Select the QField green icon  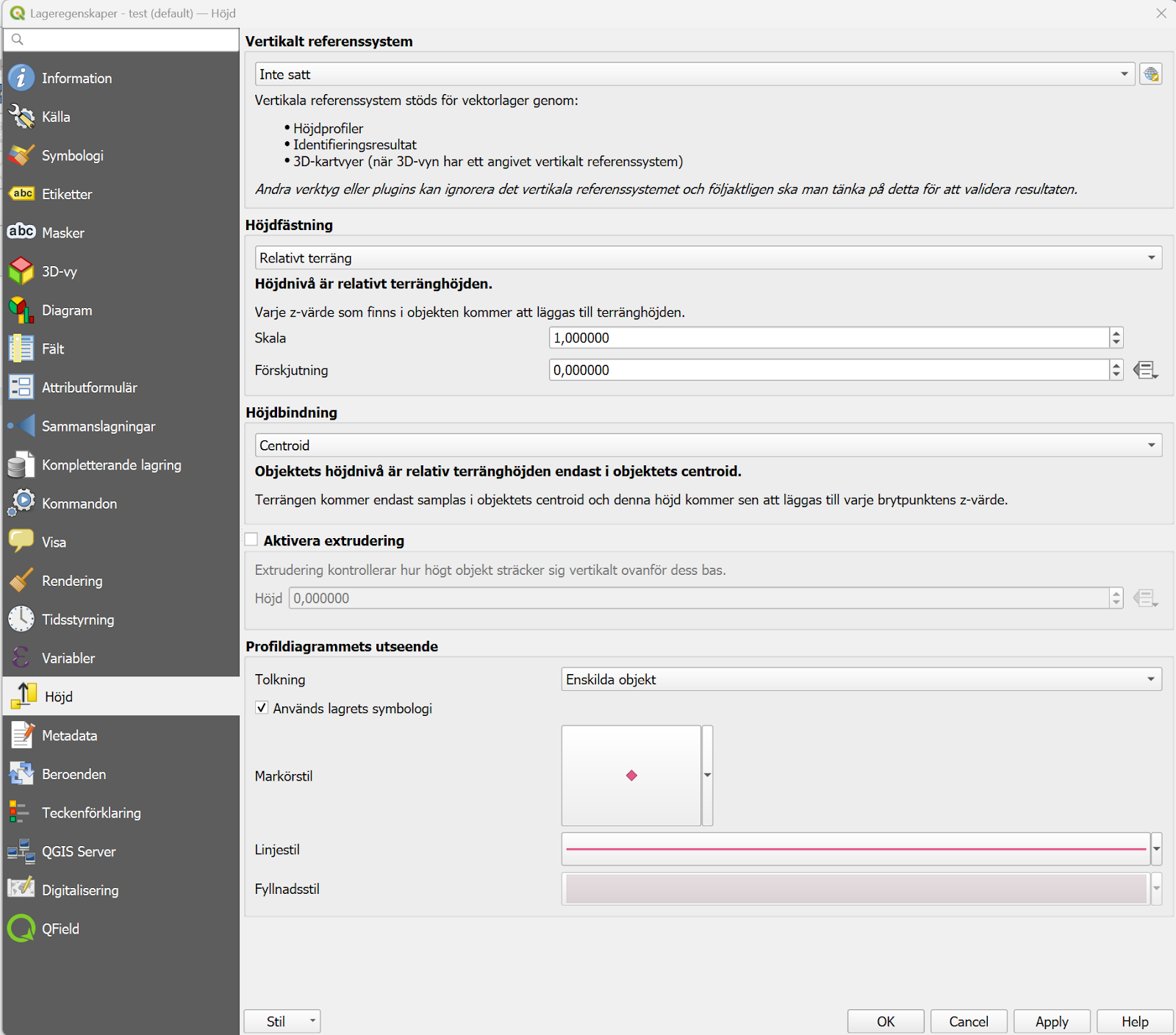pos(21,928)
